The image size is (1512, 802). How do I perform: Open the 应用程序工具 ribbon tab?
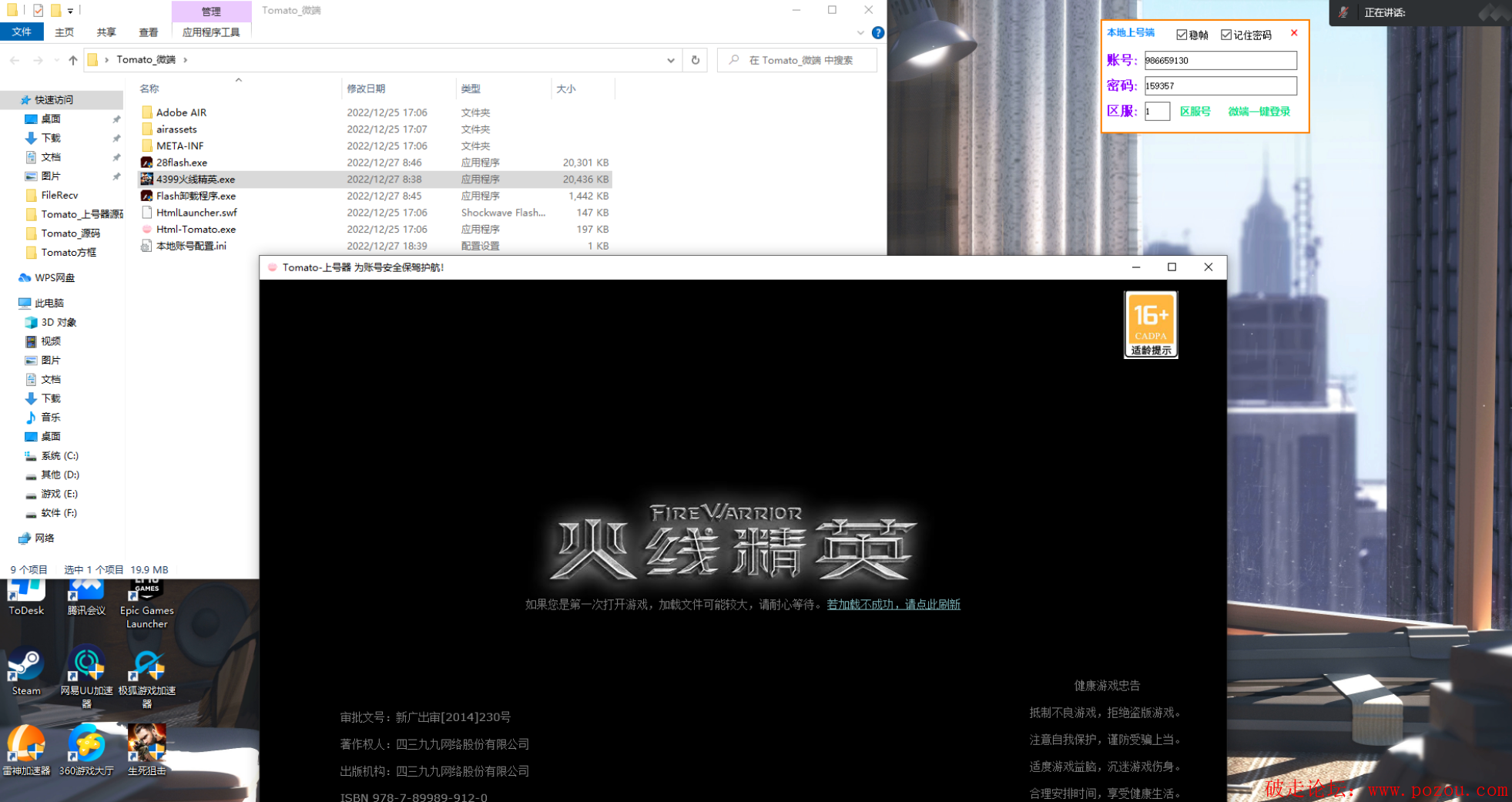[x=211, y=32]
